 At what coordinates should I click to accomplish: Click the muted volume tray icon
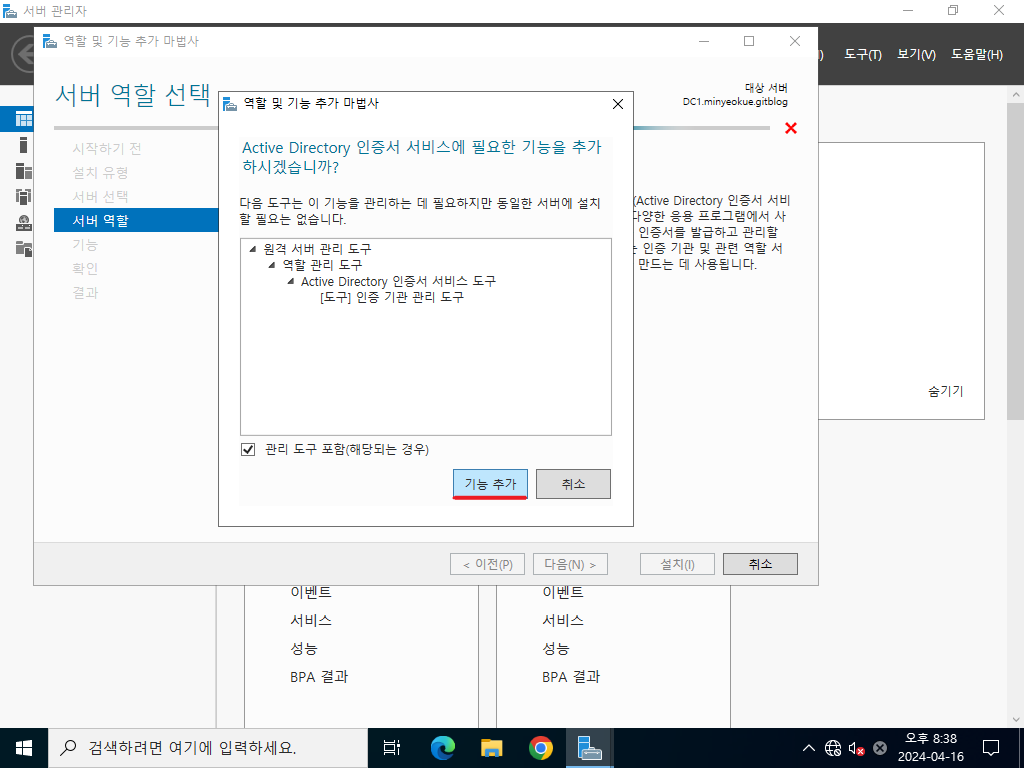click(856, 748)
